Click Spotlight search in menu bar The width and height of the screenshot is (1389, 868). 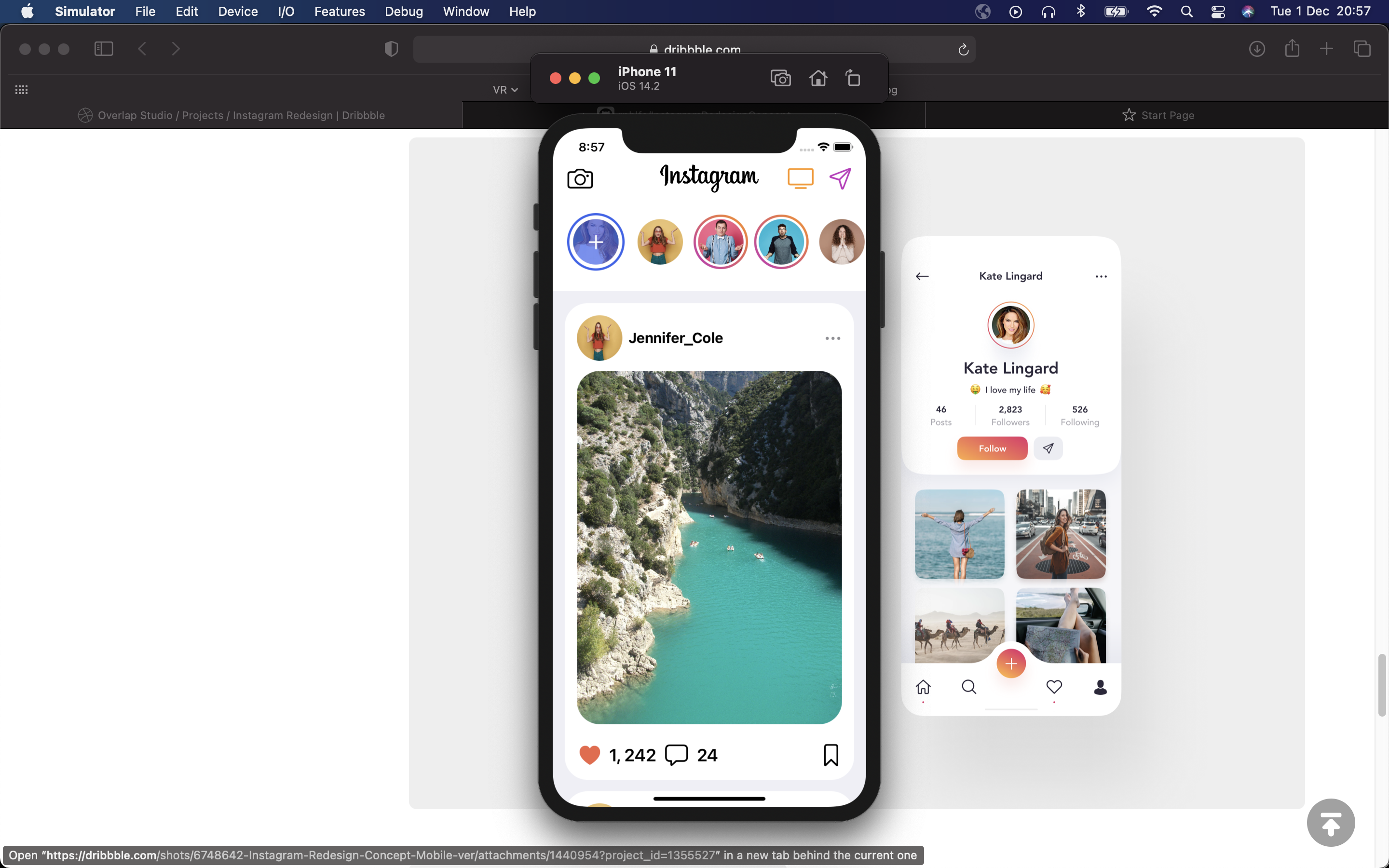[x=1186, y=12]
